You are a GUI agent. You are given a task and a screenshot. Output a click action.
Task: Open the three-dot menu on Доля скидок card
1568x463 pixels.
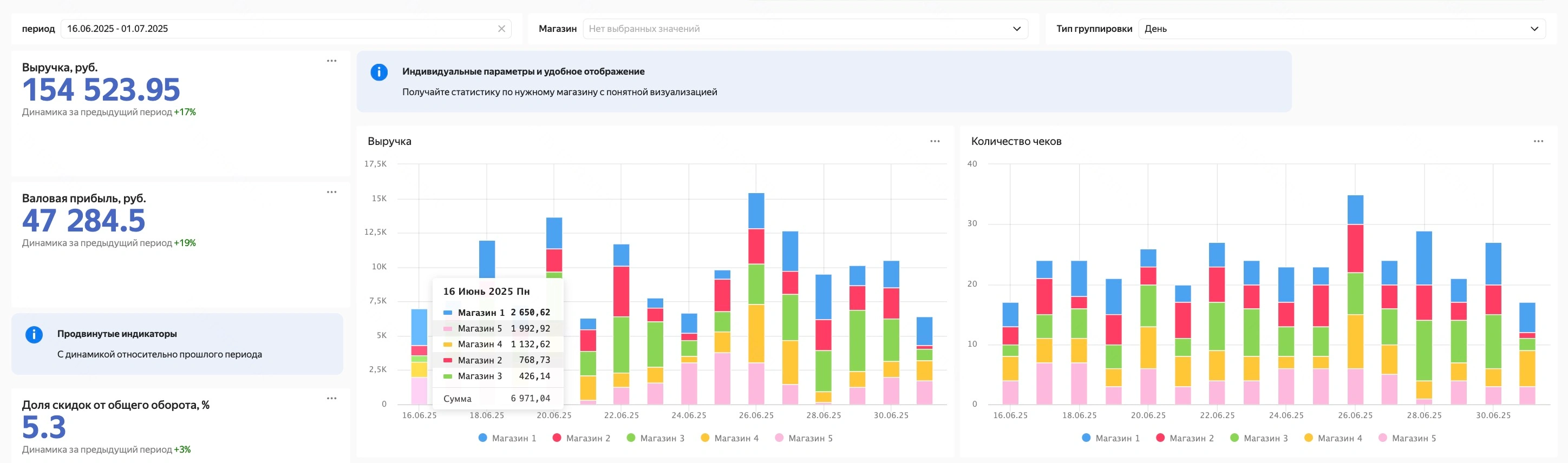332,399
